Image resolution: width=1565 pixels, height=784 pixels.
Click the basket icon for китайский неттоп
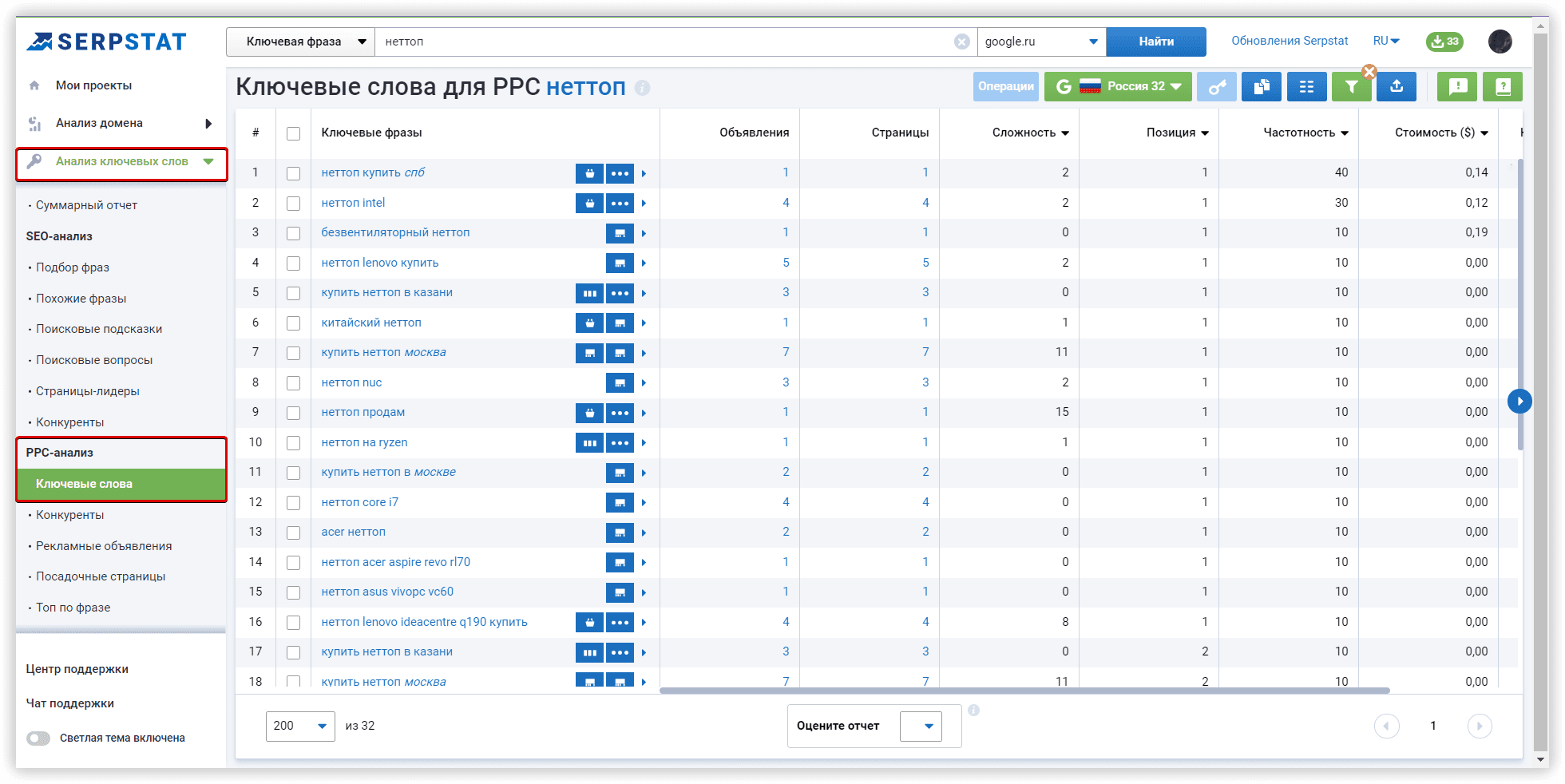tap(589, 323)
